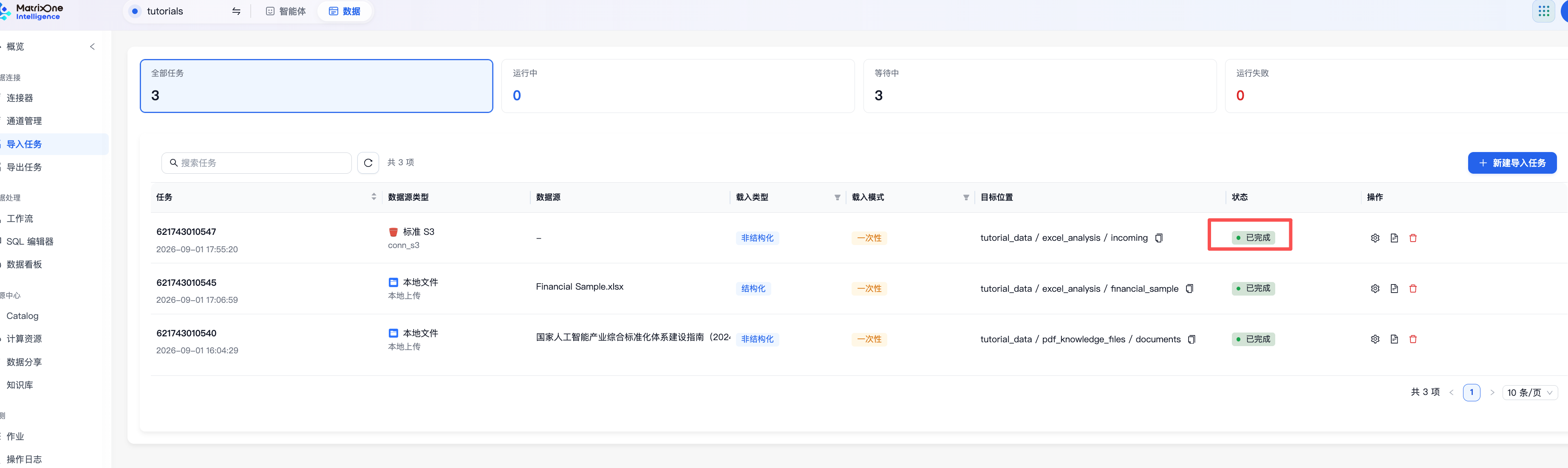
Task: Copy the excel_analysis / incoming target path
Action: coord(1159,238)
